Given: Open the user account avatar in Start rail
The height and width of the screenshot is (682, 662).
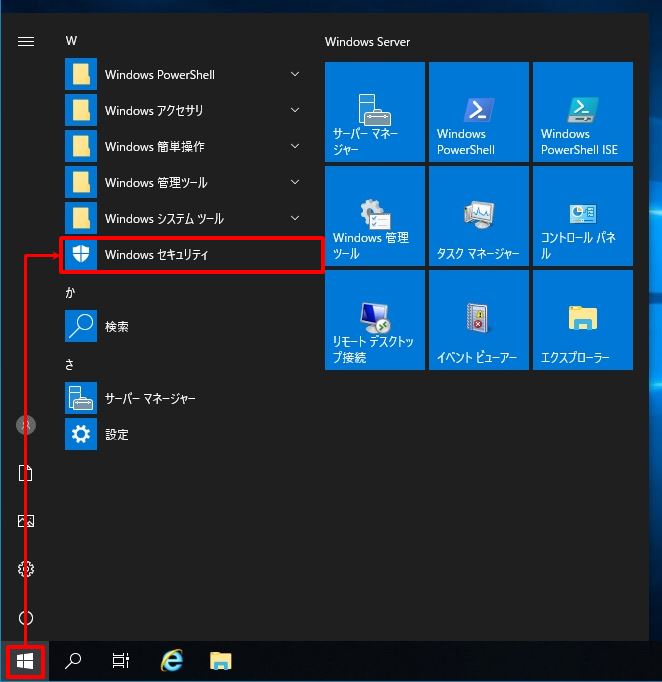Looking at the screenshot, I should pyautogui.click(x=26, y=425).
